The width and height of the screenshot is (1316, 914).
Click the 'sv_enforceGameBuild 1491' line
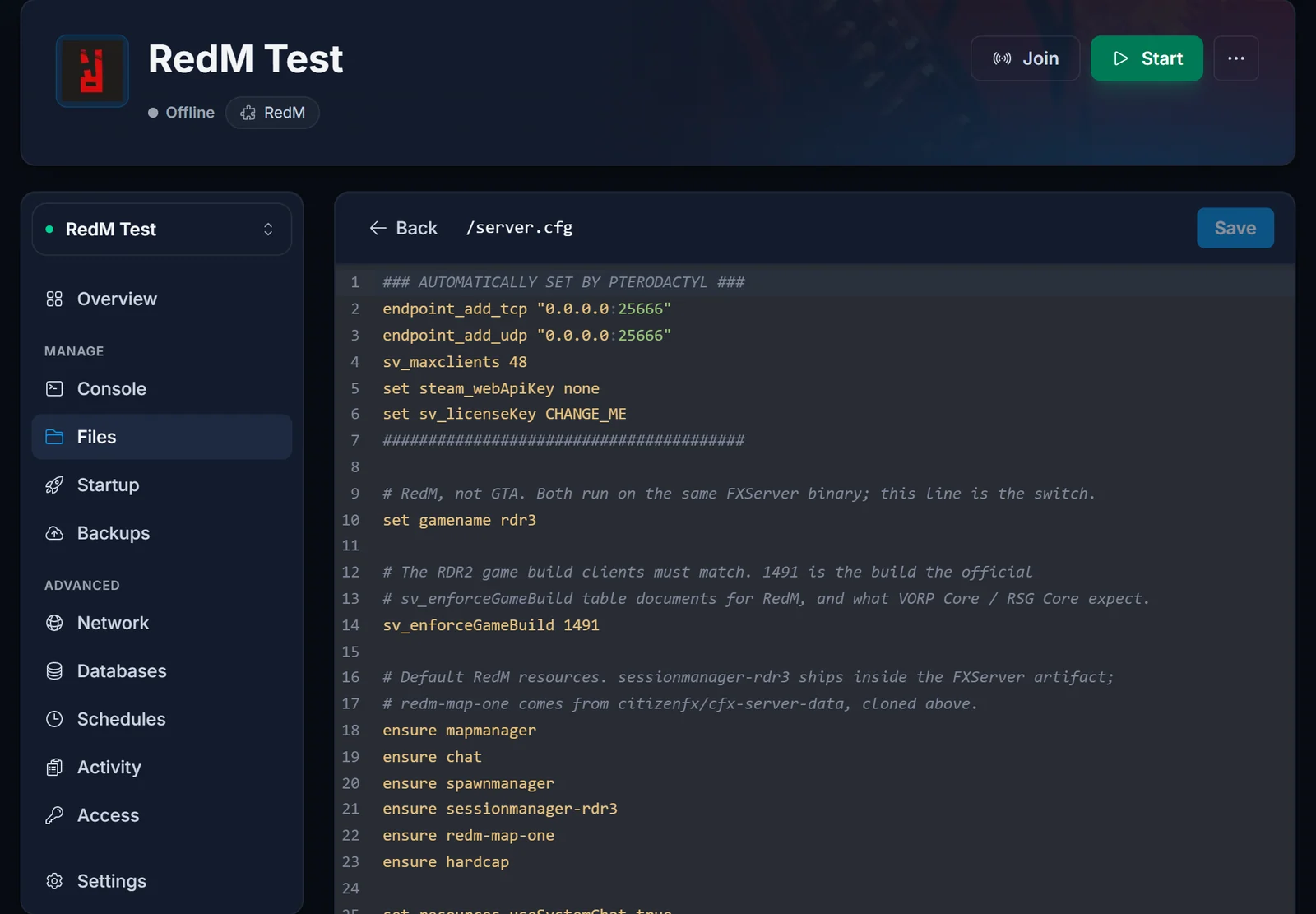(491, 625)
